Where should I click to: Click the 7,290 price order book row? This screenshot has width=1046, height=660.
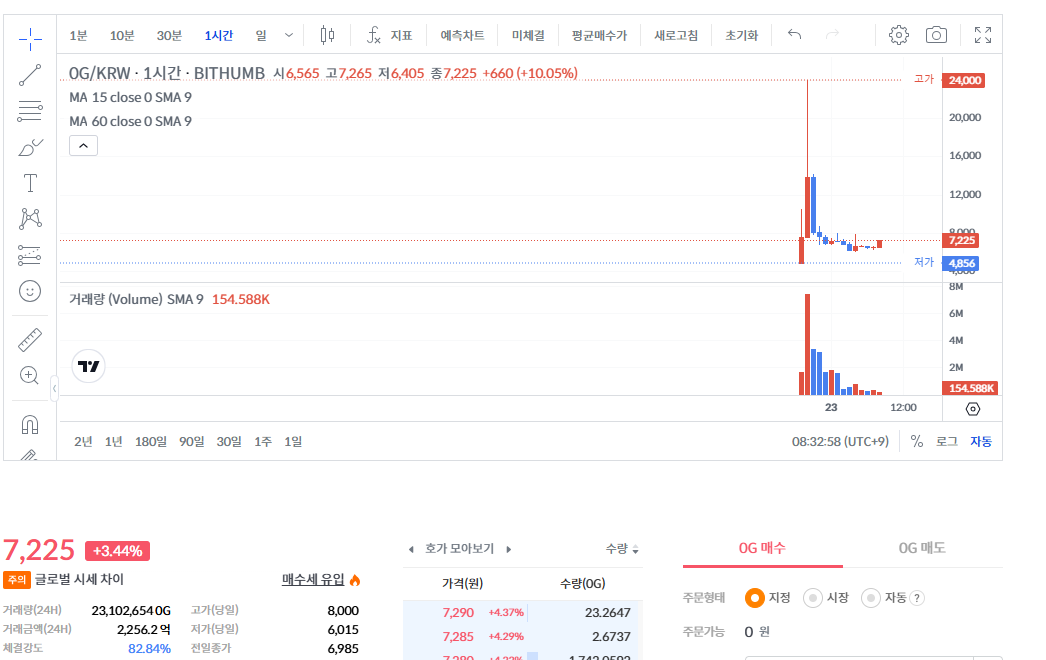pos(522,613)
